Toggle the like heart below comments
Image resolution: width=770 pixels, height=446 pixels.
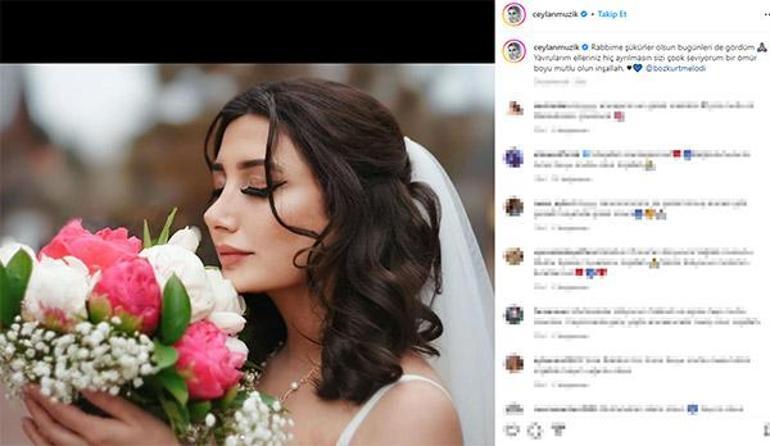click(x=512, y=430)
